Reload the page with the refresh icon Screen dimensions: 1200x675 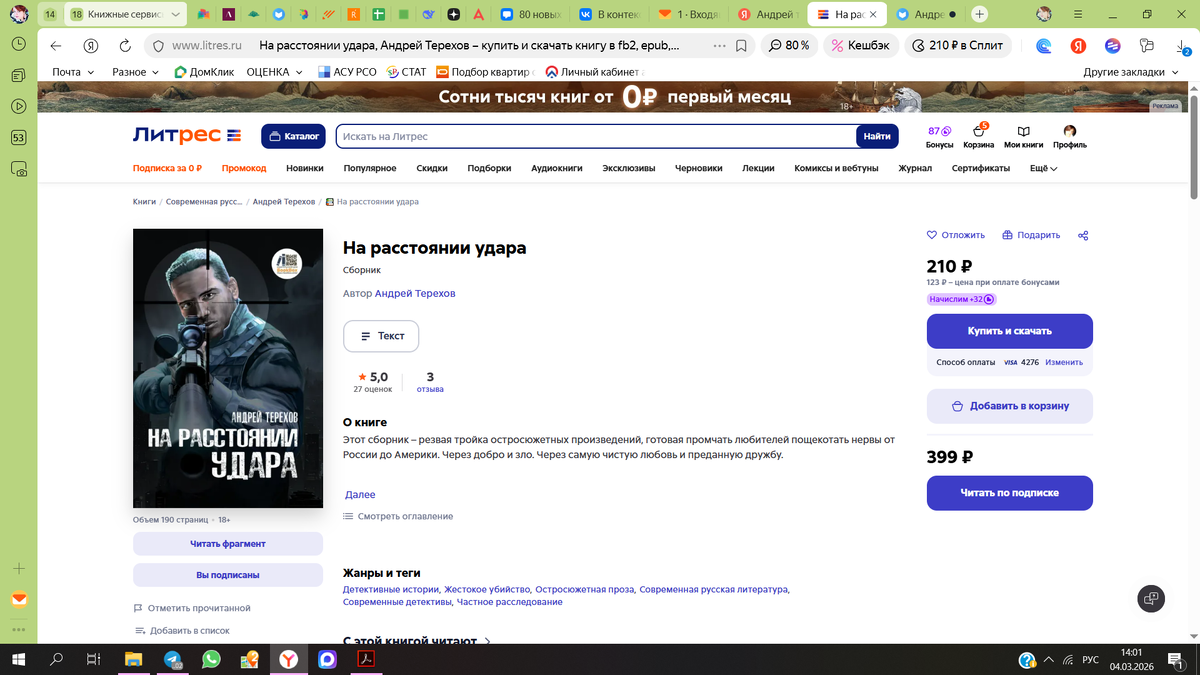125,46
